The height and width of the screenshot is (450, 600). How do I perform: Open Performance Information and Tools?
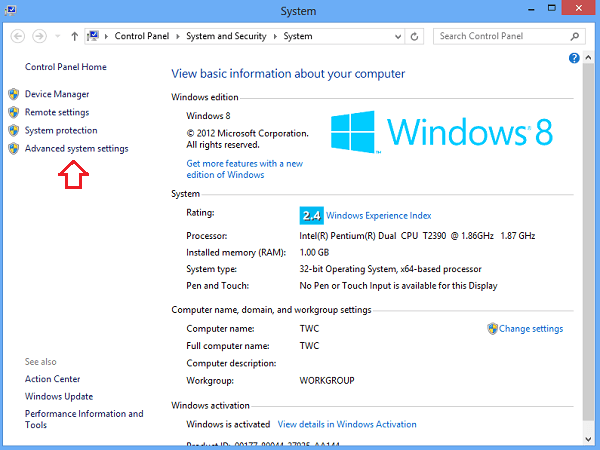click(x=84, y=419)
